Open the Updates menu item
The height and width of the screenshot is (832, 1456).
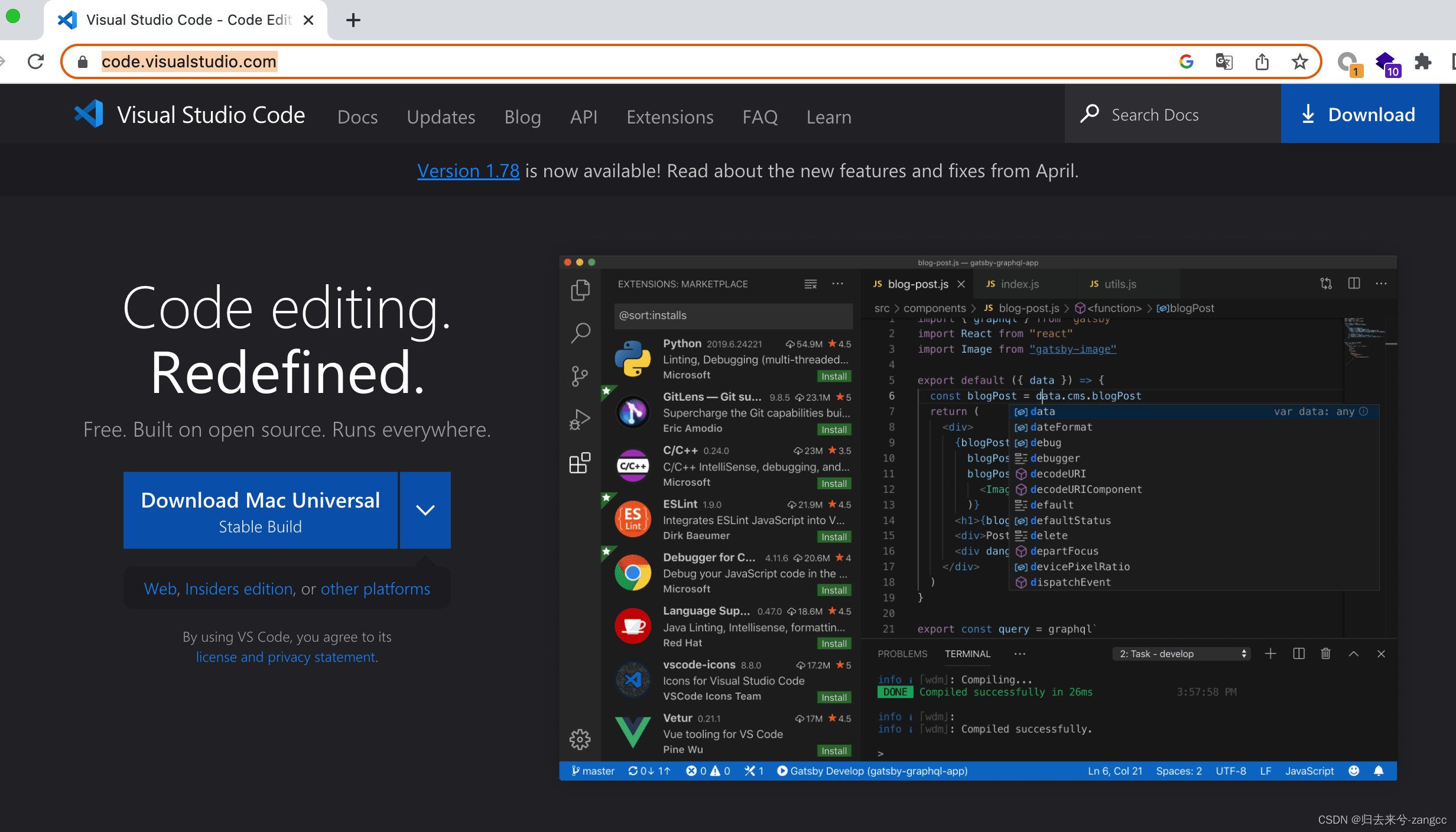click(x=441, y=116)
